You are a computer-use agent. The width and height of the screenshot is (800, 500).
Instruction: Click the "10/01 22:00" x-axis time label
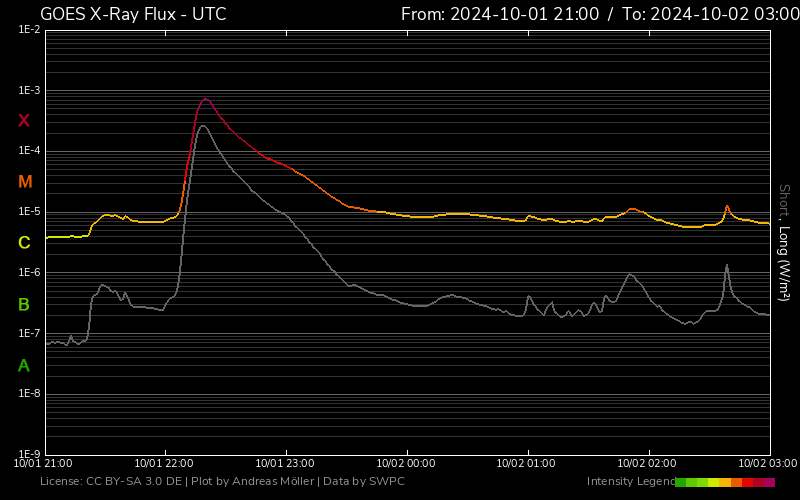click(x=164, y=463)
